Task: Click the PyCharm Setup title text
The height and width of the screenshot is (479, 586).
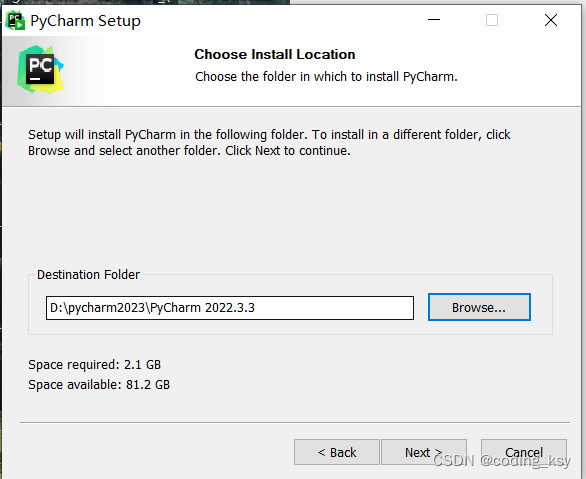Action: [x=85, y=21]
